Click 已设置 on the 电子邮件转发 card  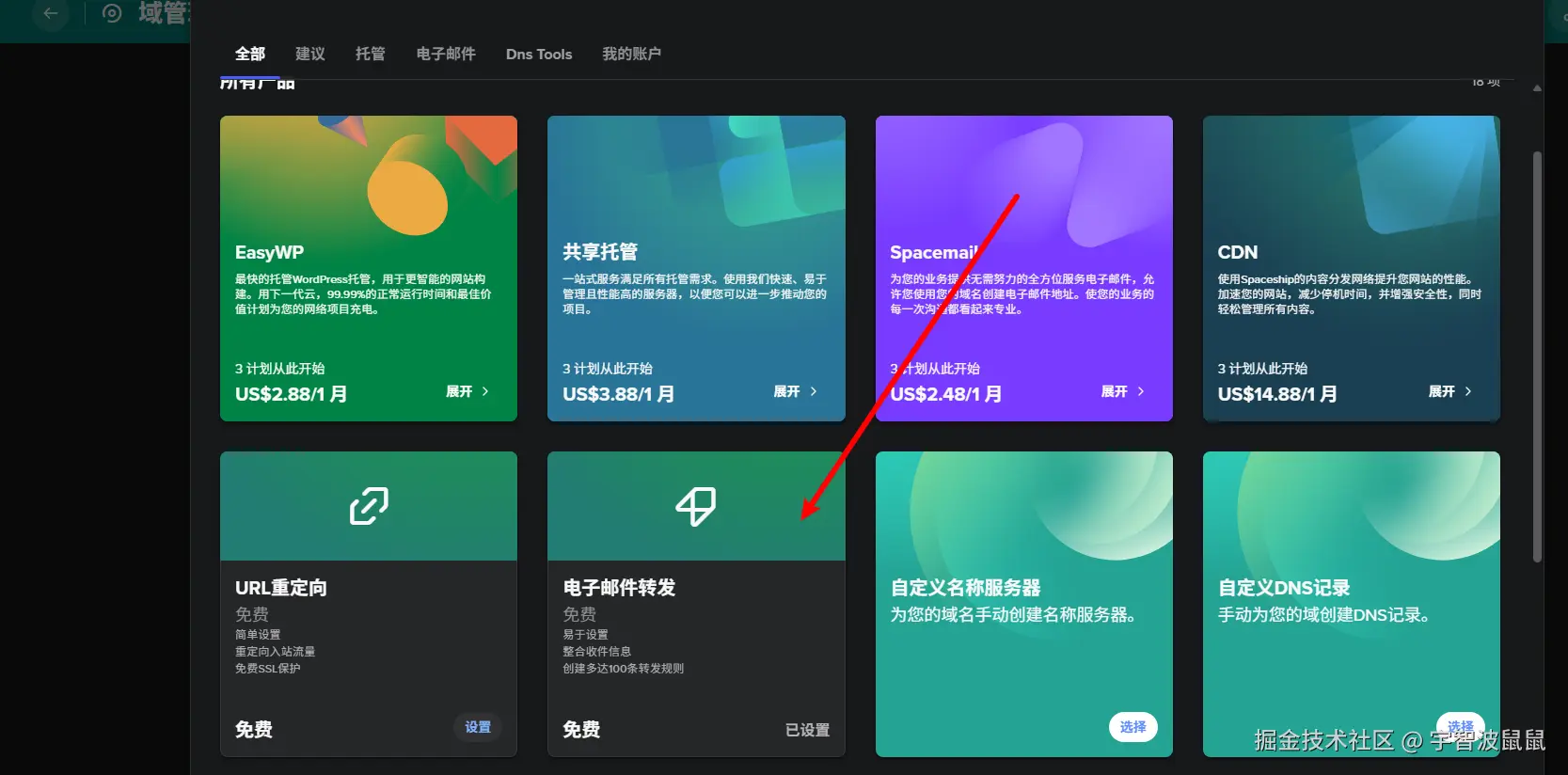pos(807,730)
